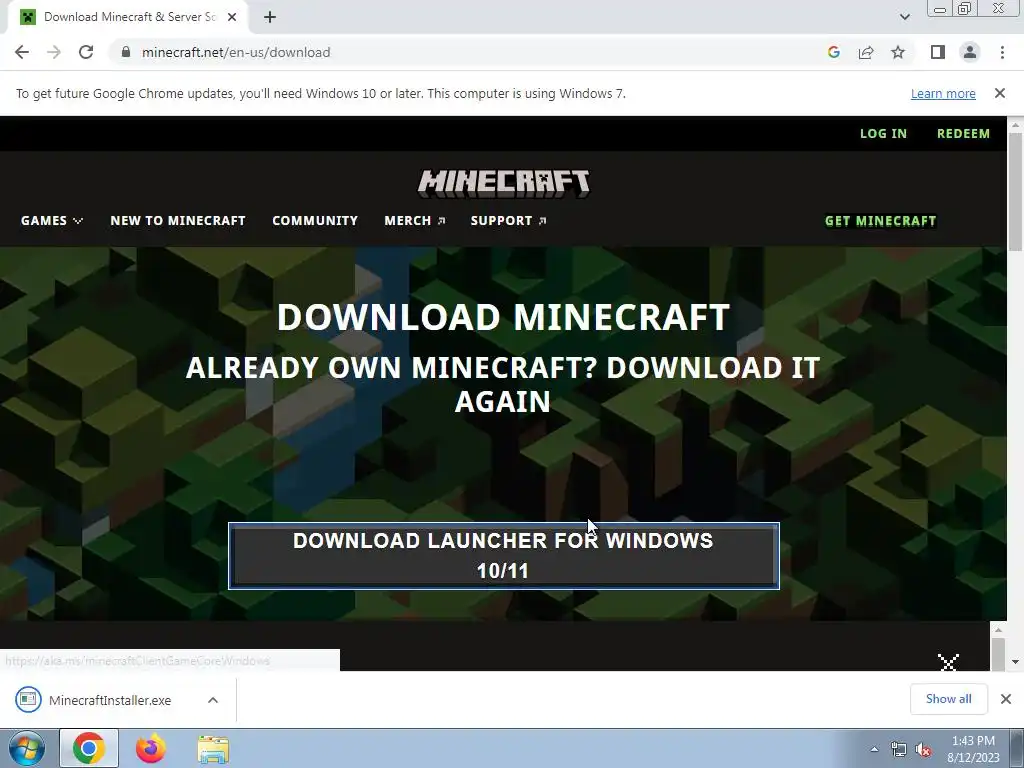
Task: Expand the GAMES dropdown menu
Action: point(52,221)
